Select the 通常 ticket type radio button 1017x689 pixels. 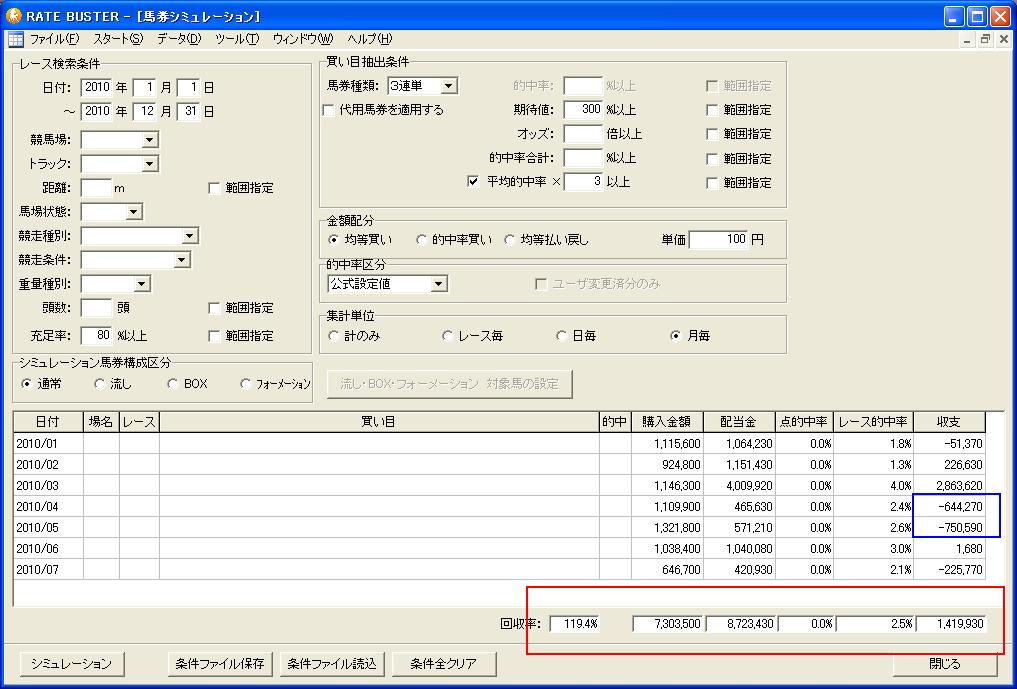coord(27,384)
